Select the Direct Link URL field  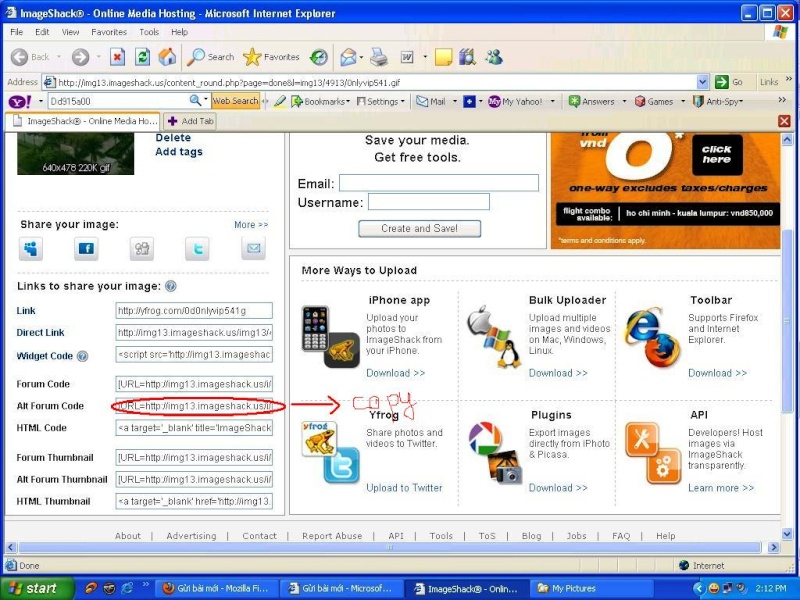194,333
